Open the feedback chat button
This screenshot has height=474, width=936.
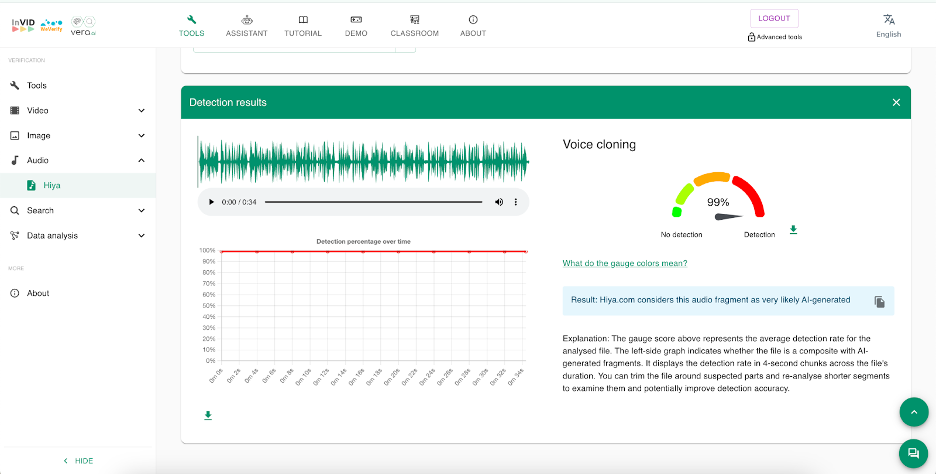click(913, 454)
